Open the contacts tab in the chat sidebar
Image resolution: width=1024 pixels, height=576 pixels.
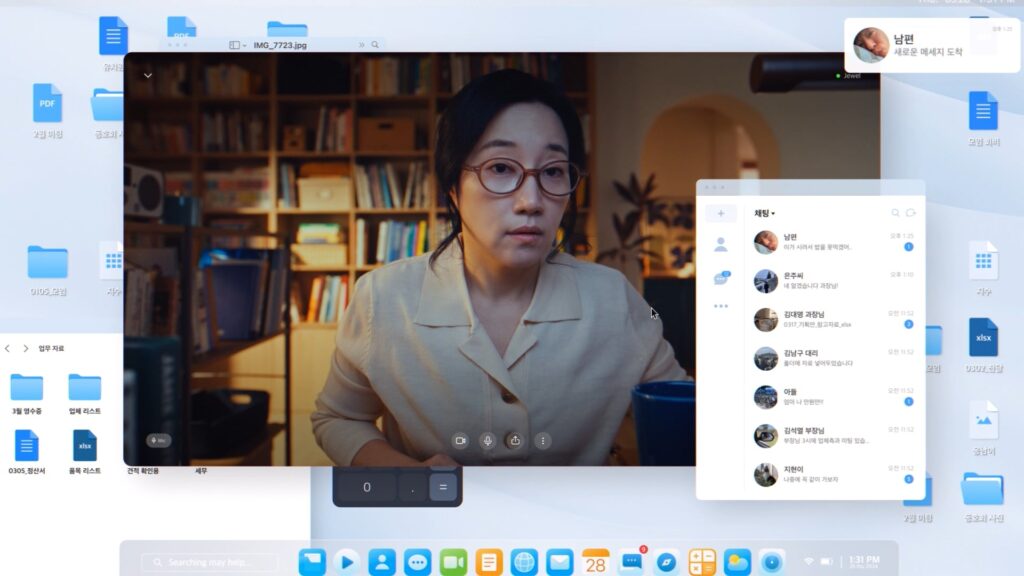point(720,244)
